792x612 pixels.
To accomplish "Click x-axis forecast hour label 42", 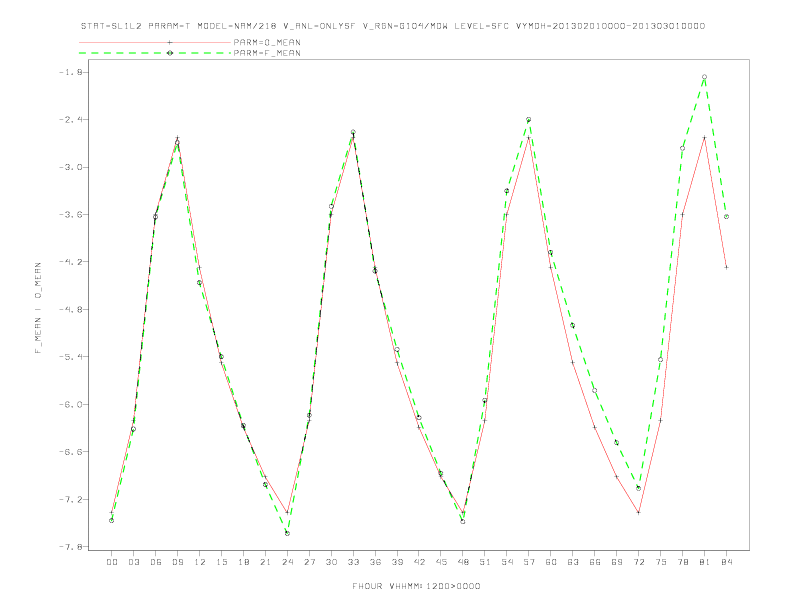I will (419, 562).
